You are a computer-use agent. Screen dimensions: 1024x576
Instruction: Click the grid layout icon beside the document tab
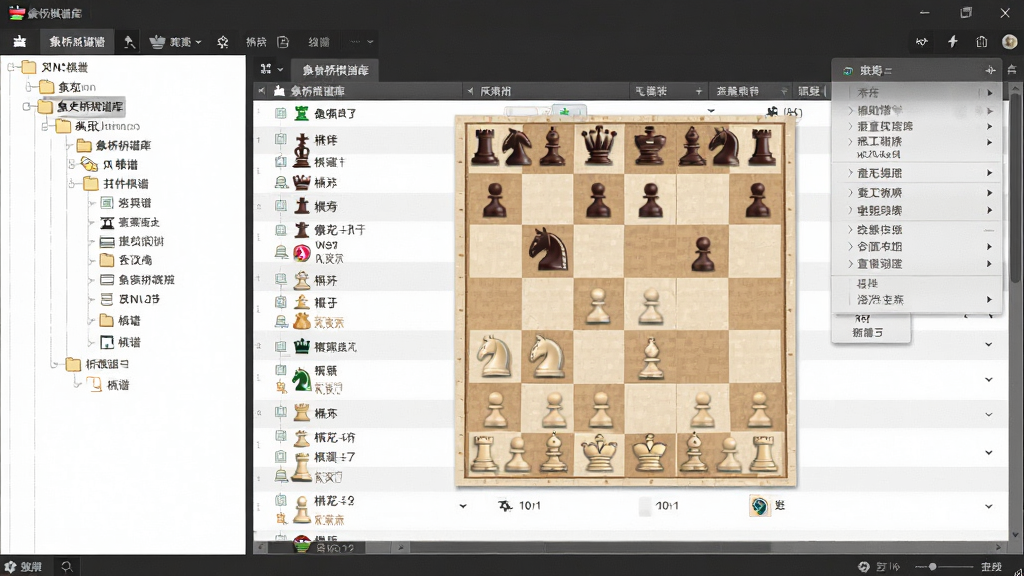coord(266,69)
